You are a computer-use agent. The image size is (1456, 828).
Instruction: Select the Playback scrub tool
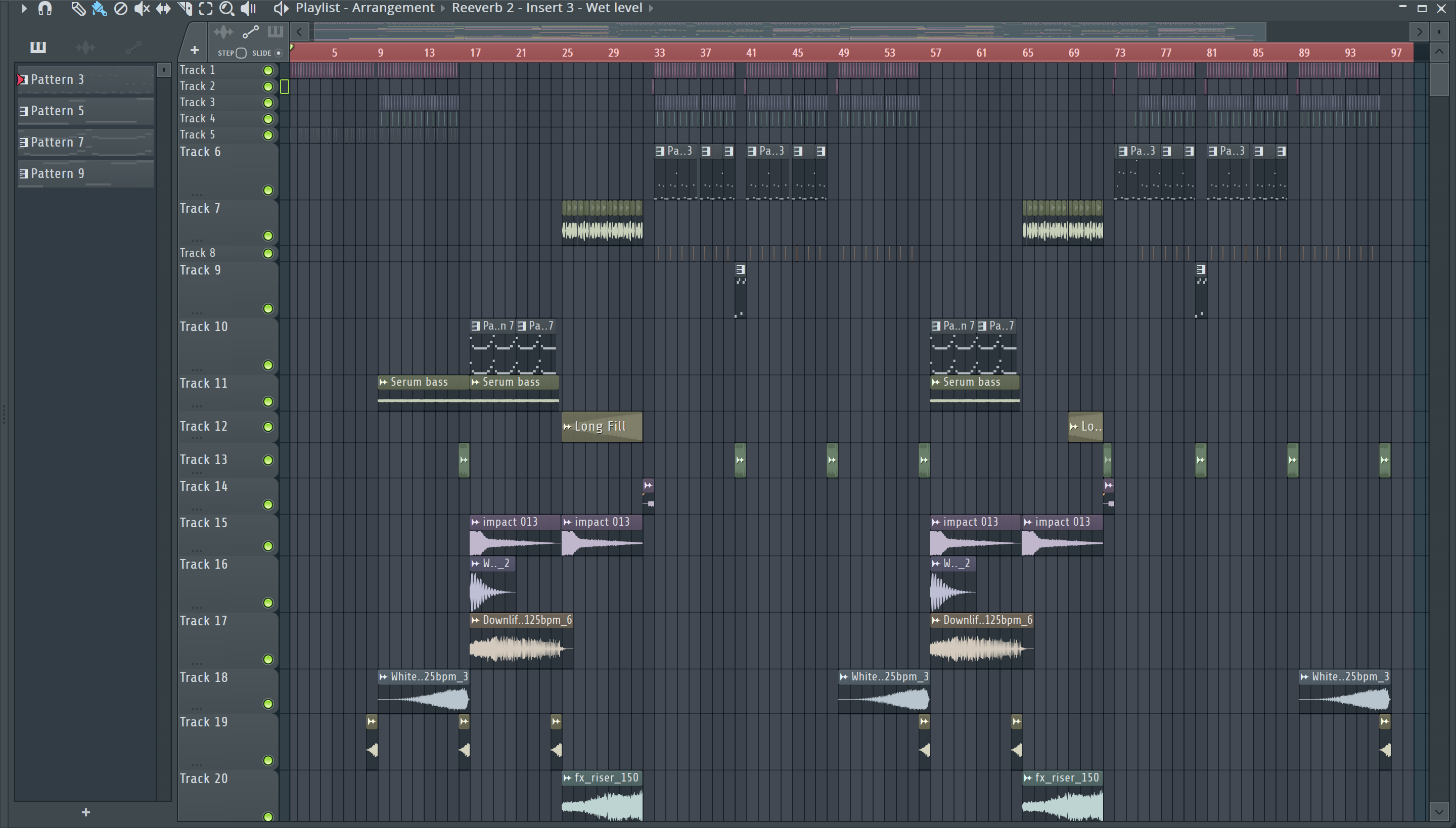[x=249, y=8]
